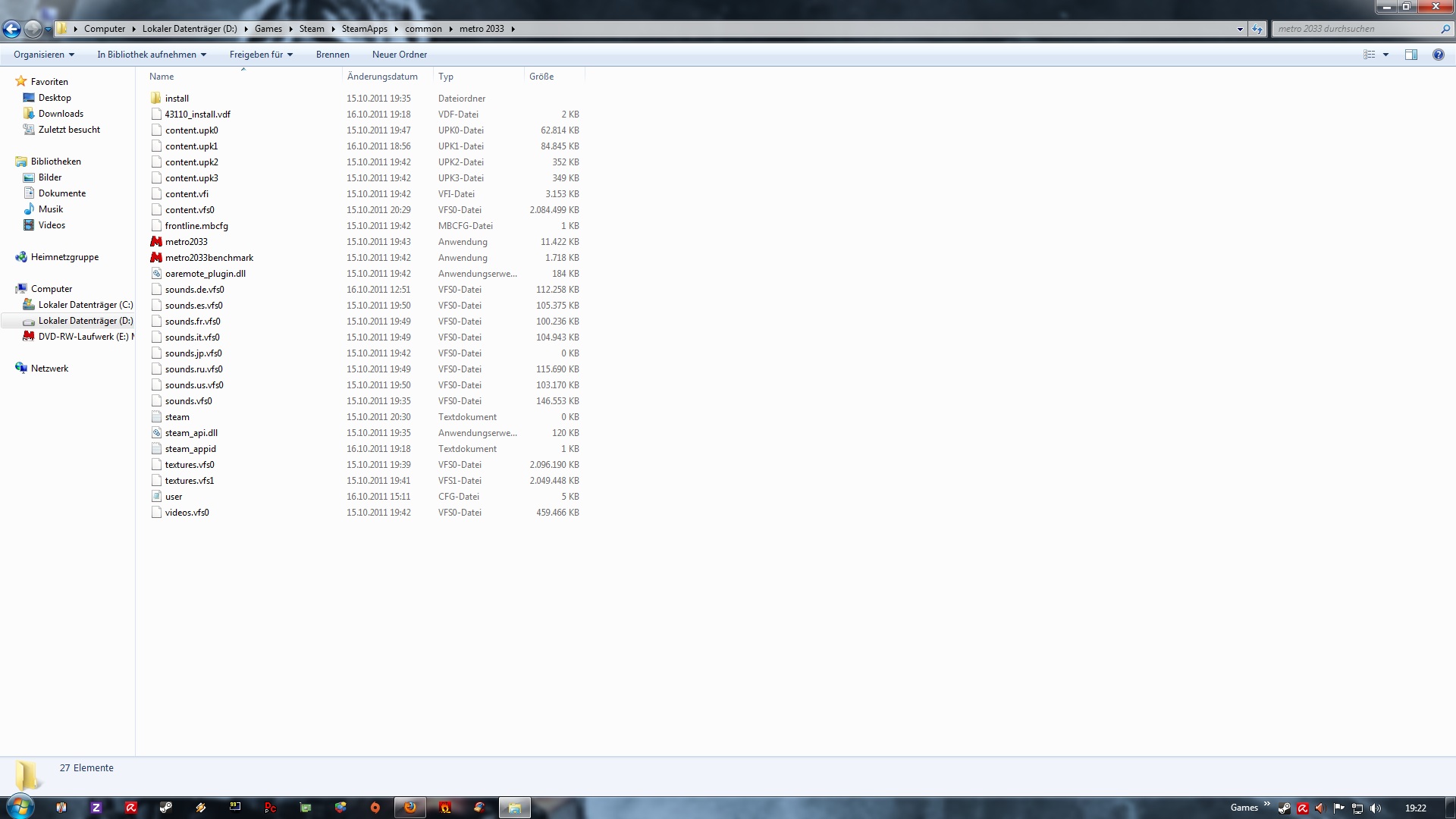Open the Organisieren dropdown menu

44,55
